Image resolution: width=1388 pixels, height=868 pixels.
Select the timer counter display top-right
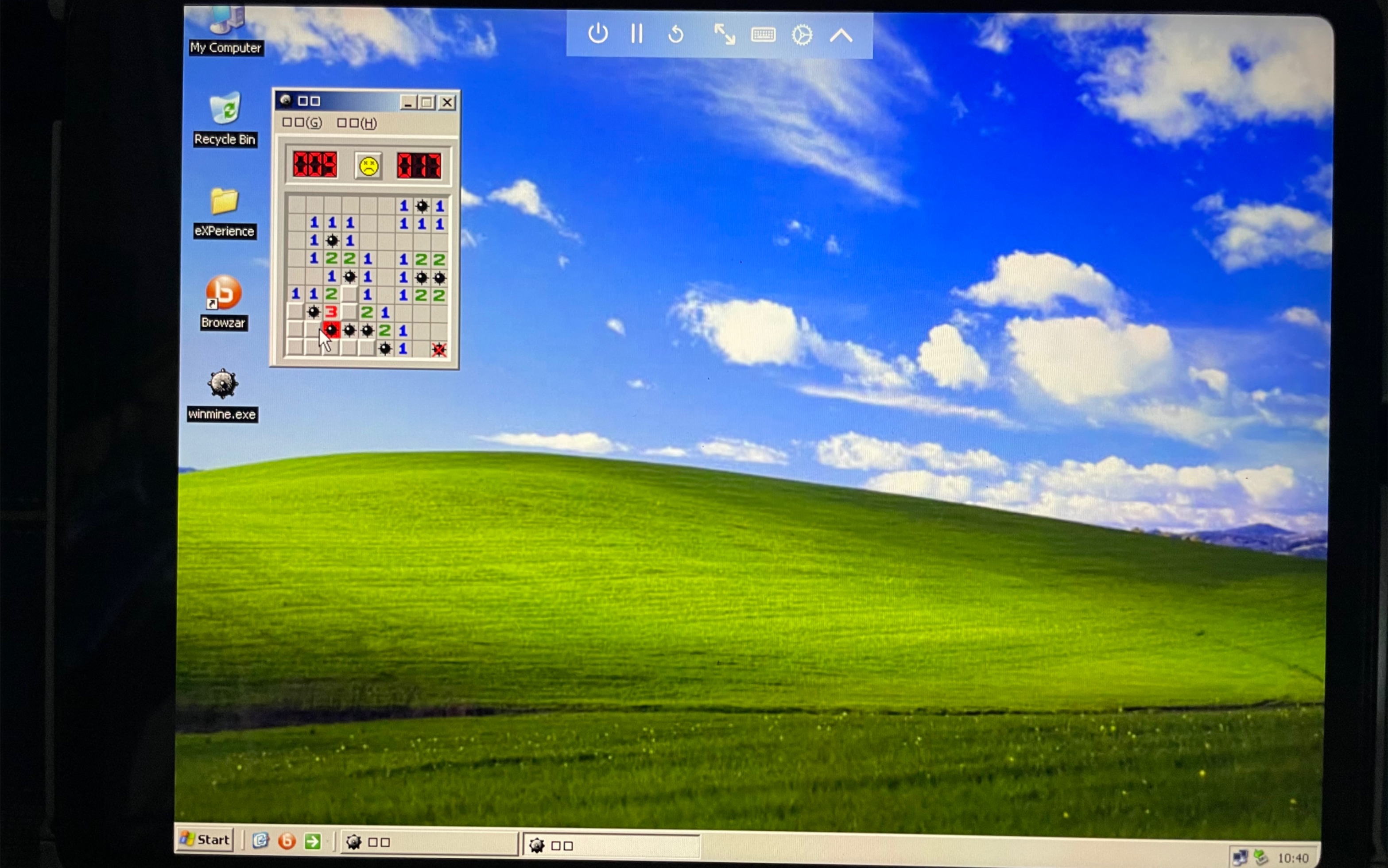point(420,166)
